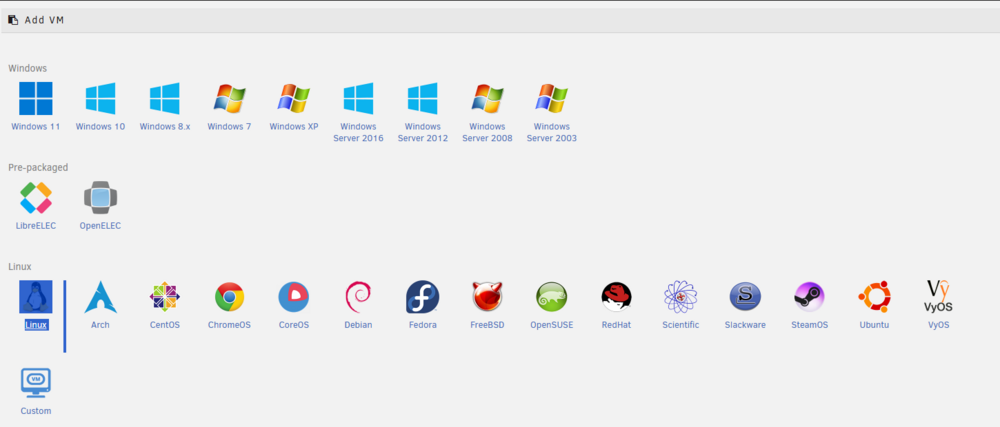Click the Debian label link

pyautogui.click(x=358, y=325)
